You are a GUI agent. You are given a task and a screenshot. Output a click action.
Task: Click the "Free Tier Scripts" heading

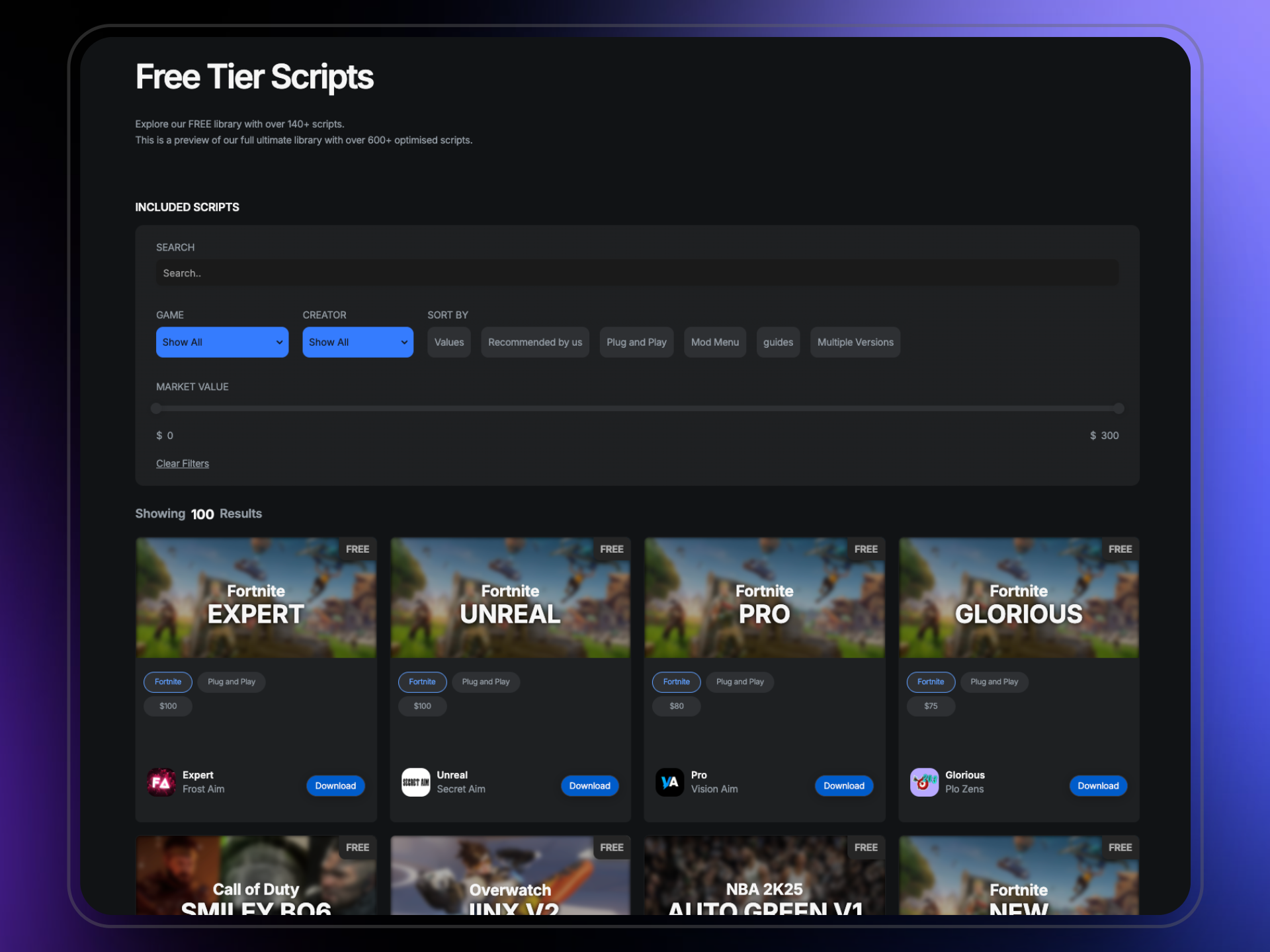[x=255, y=77]
